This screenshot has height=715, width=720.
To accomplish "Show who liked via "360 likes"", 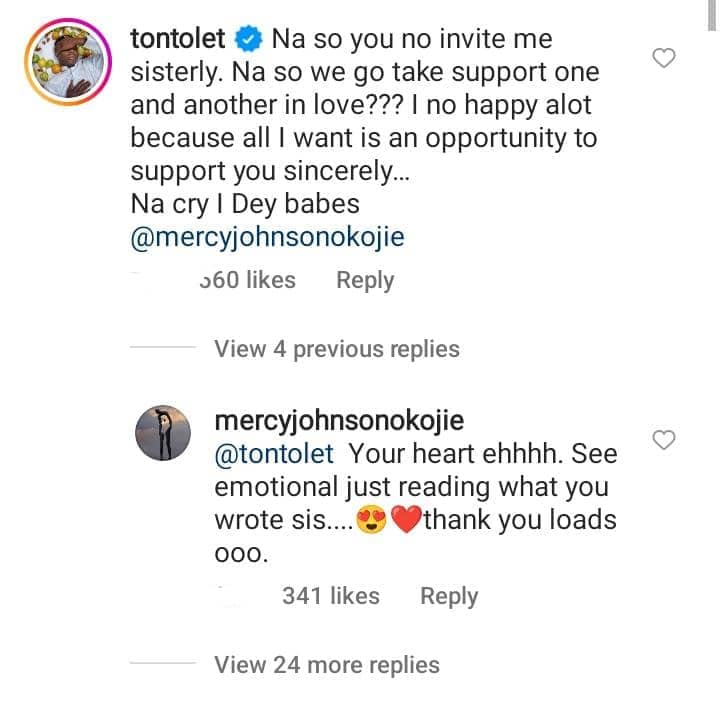I will pyautogui.click(x=247, y=281).
